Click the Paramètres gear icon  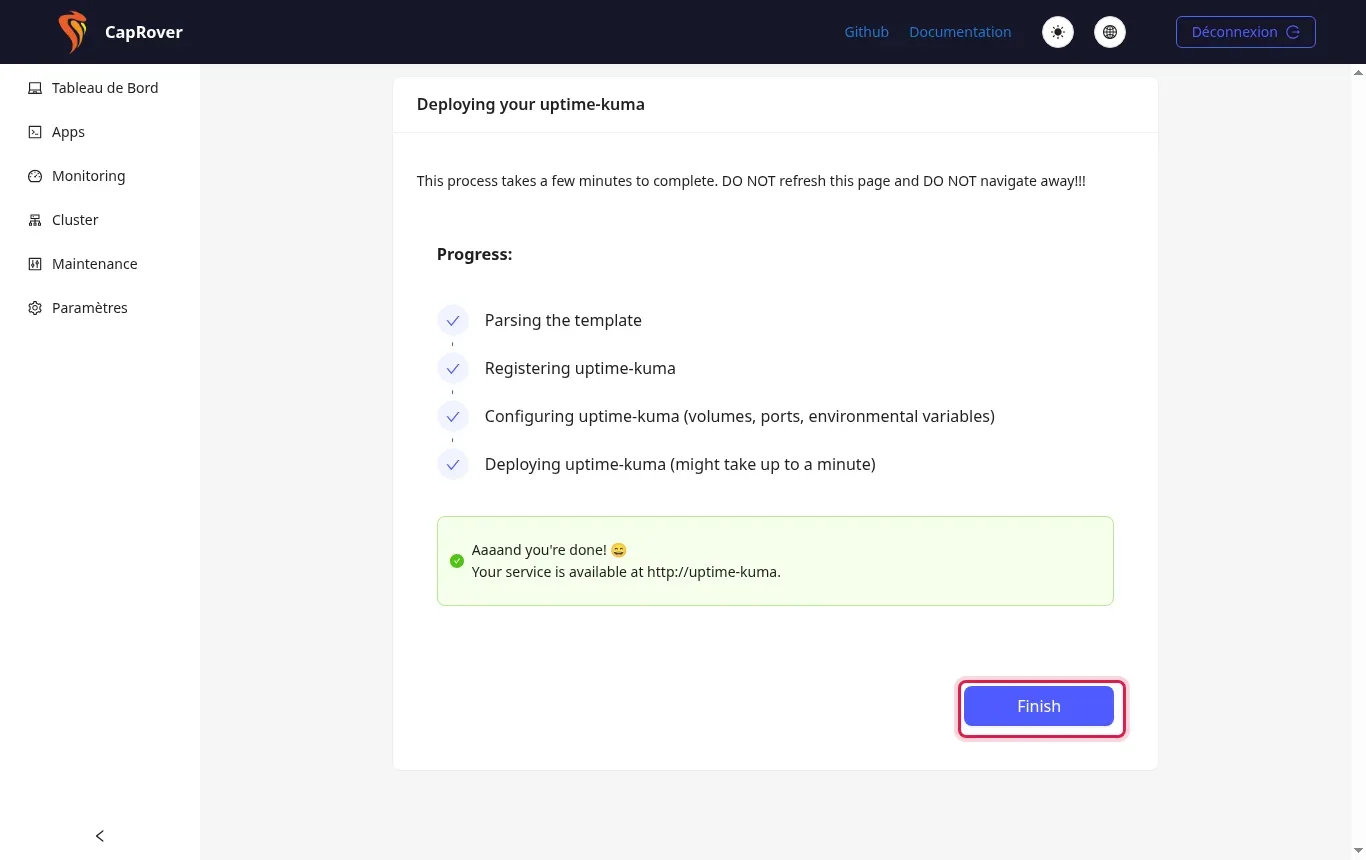tap(35, 308)
